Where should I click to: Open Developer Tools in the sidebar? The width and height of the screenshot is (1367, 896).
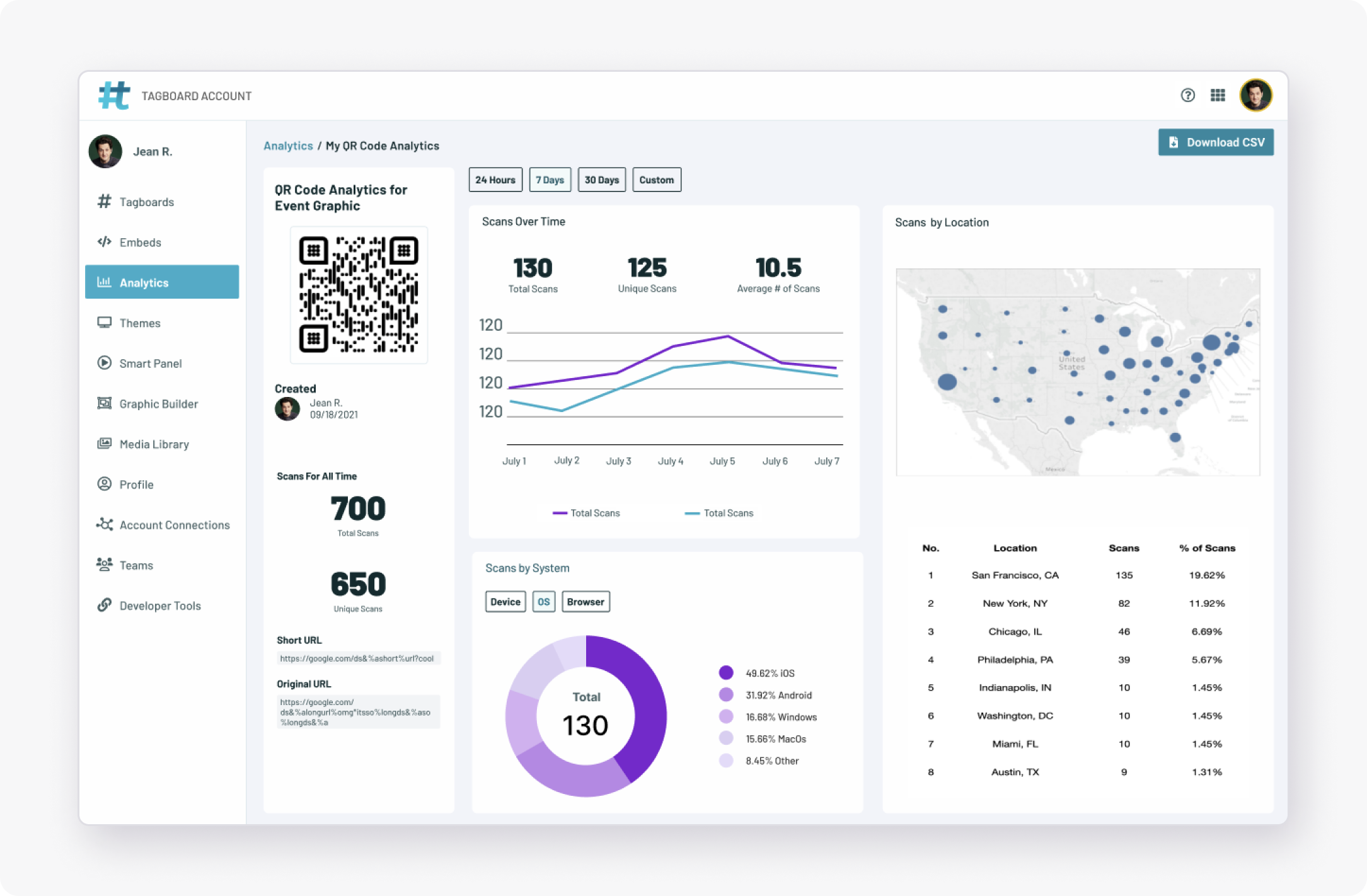point(159,606)
